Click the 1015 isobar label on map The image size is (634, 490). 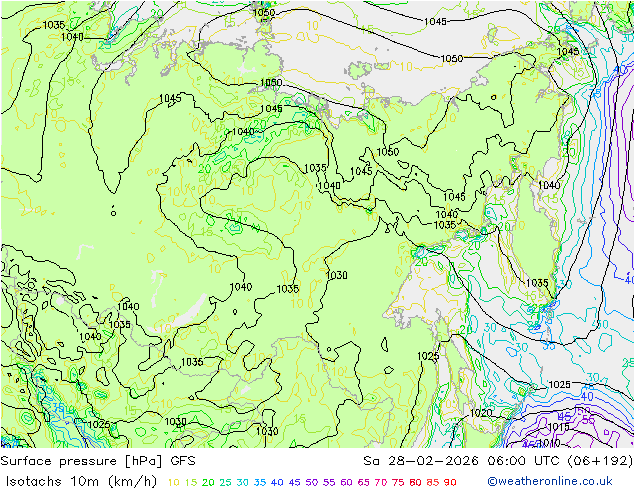click(x=558, y=427)
